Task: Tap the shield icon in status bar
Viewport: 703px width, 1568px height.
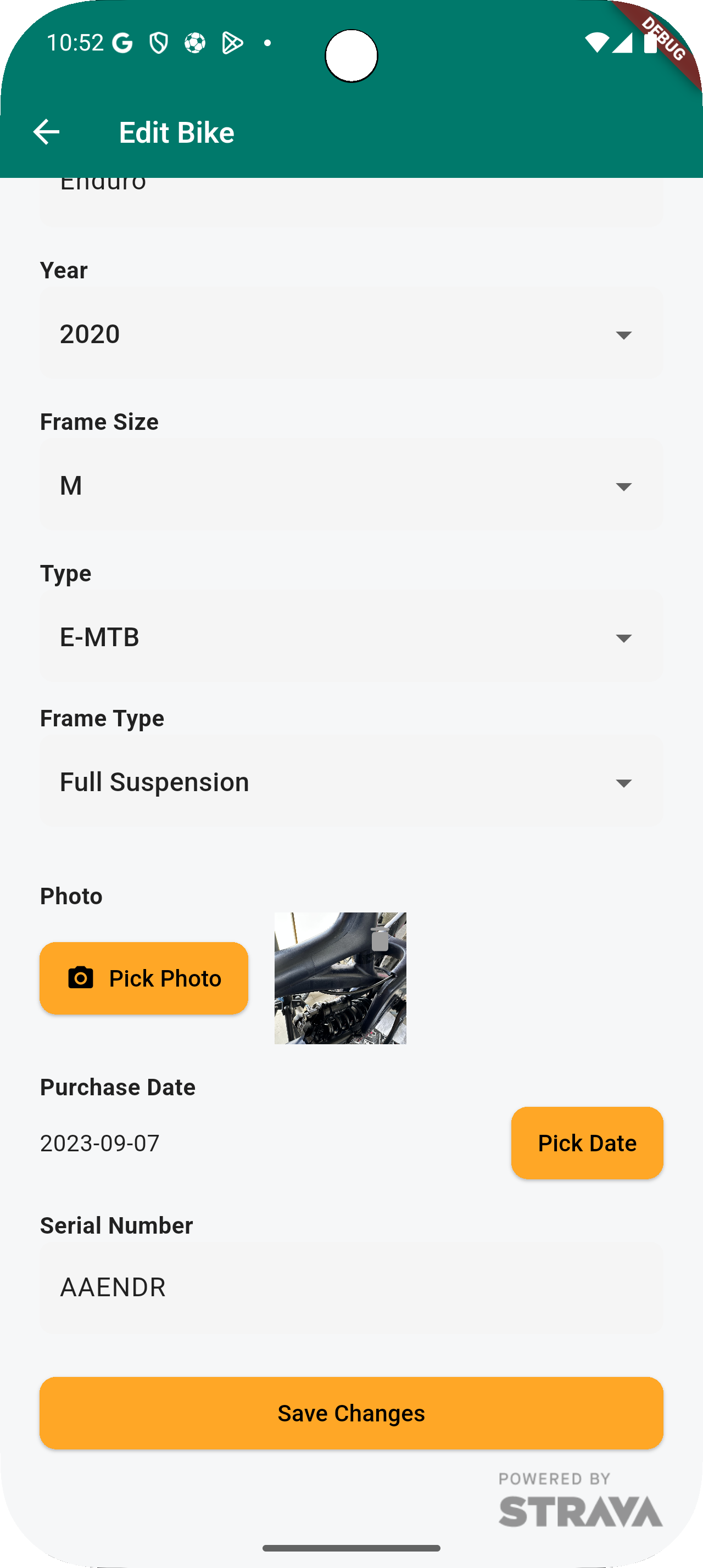Action: click(x=159, y=43)
